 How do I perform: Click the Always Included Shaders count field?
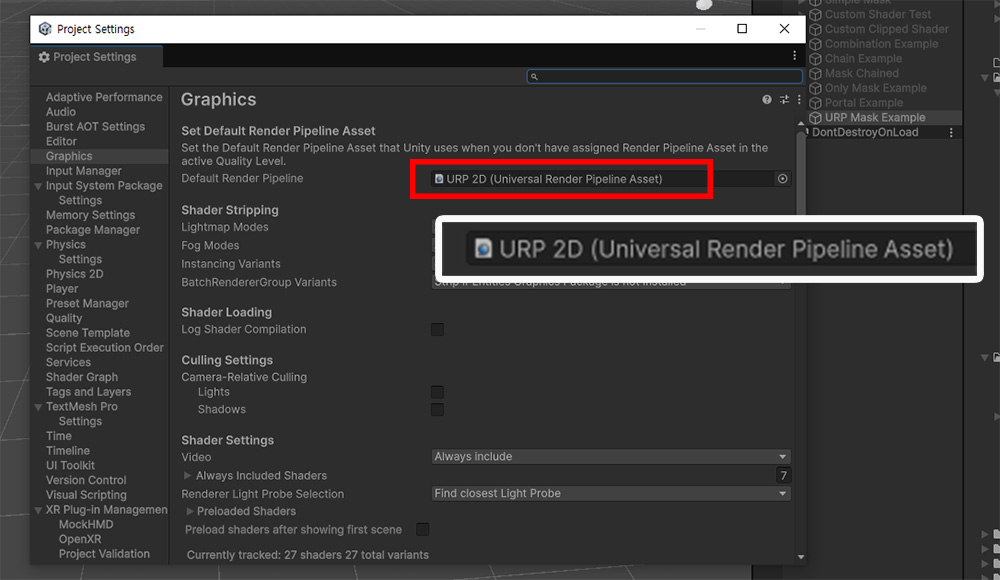783,475
